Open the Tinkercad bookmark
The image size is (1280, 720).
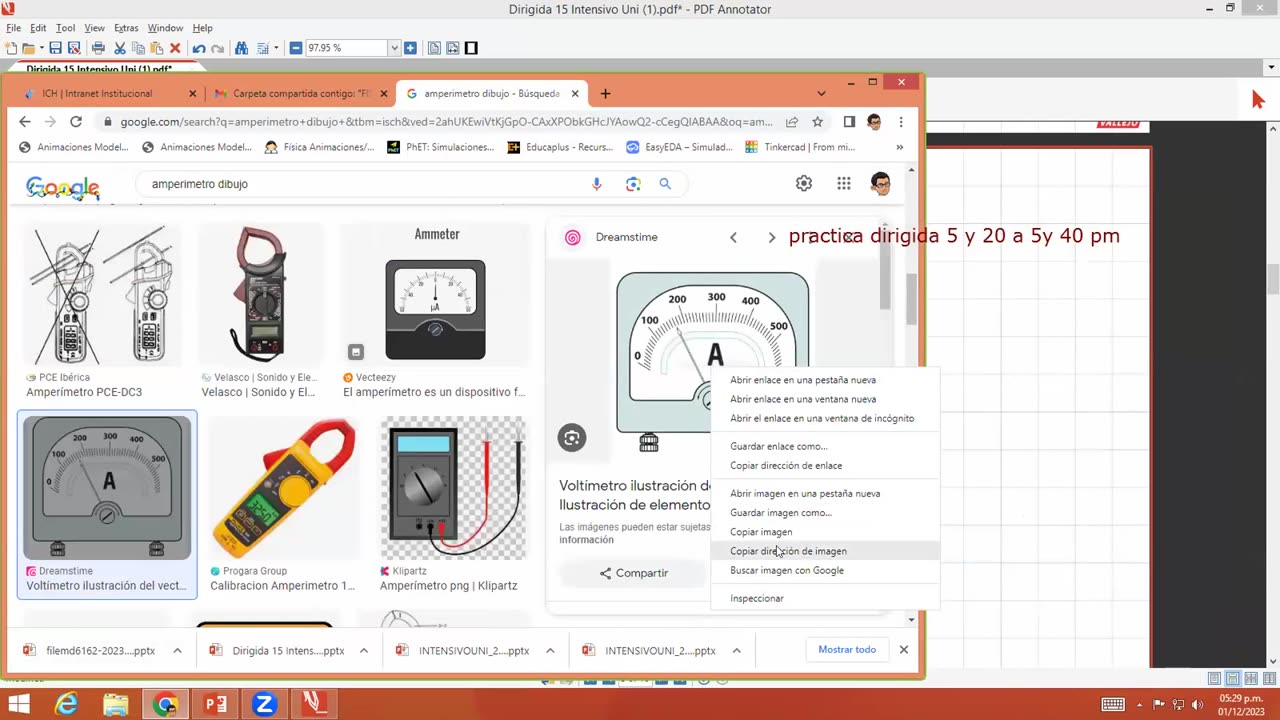tap(800, 147)
